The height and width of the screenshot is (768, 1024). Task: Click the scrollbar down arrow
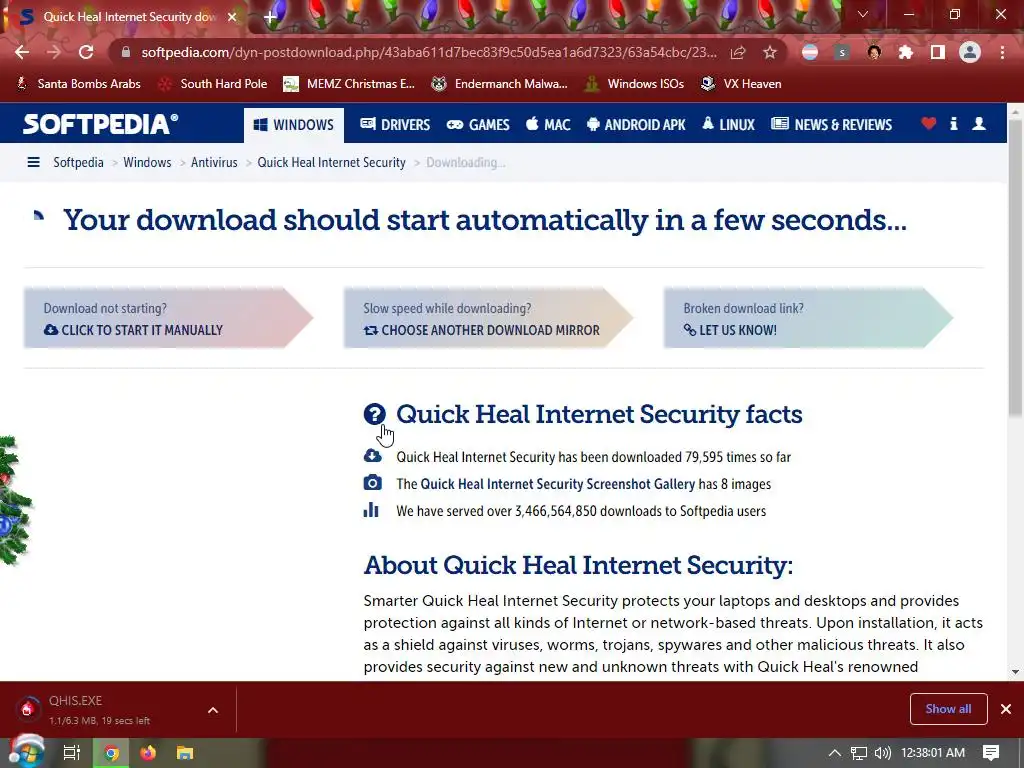coord(1015,671)
